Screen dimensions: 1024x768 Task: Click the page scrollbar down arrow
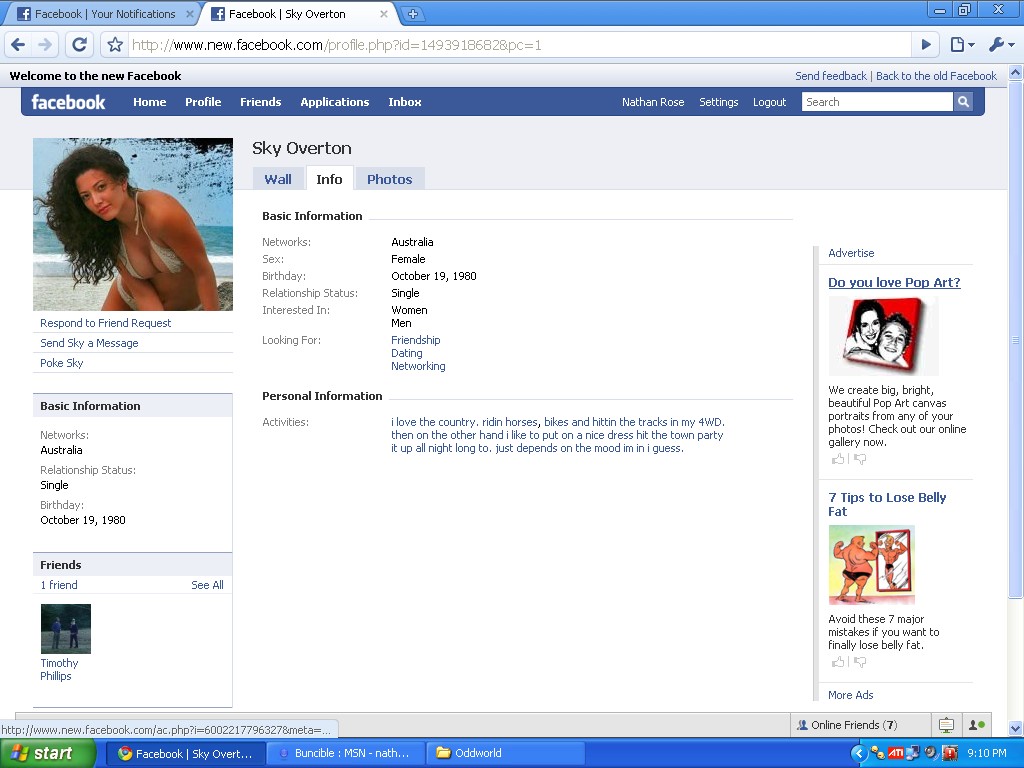click(1016, 728)
